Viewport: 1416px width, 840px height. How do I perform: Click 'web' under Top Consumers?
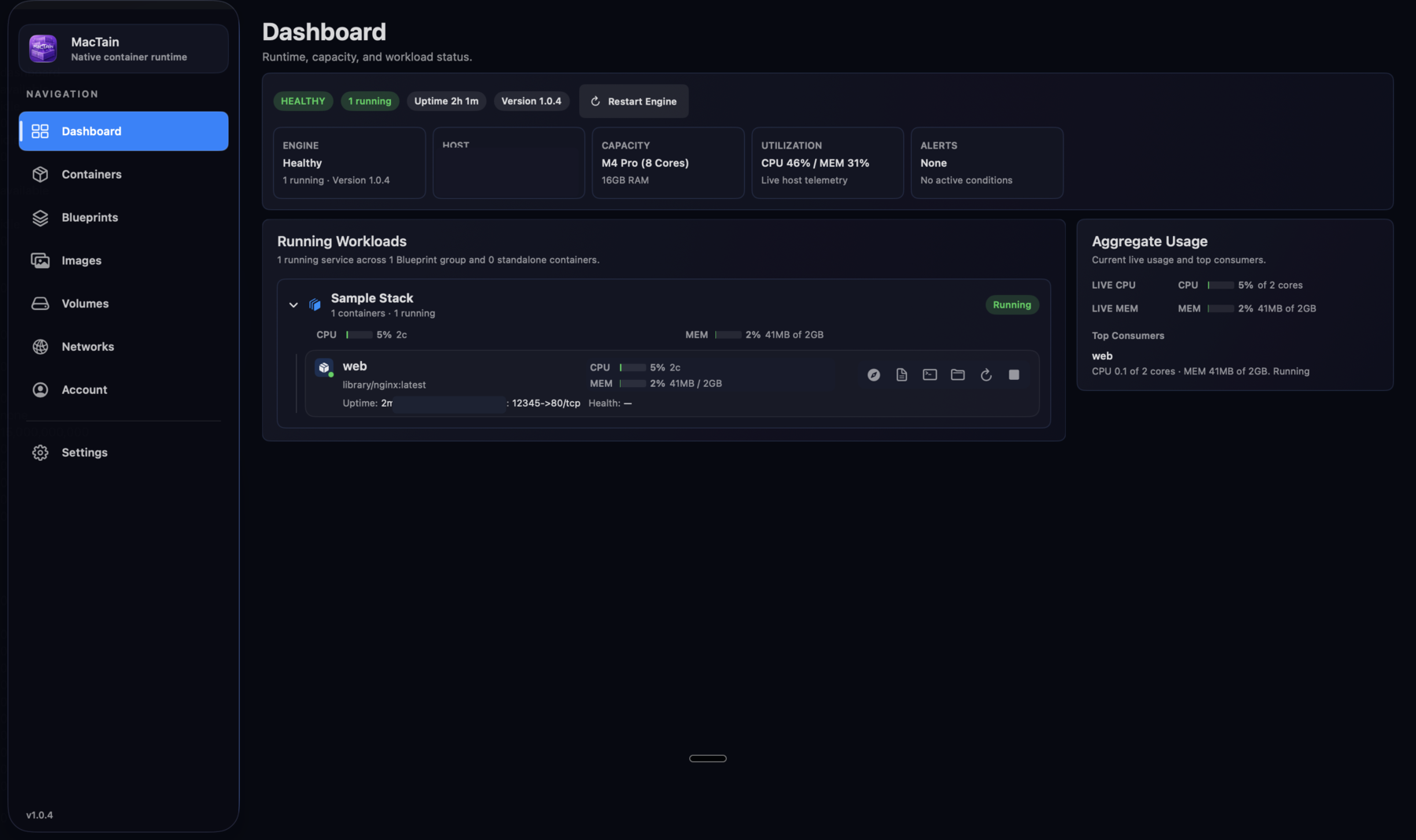(x=1102, y=356)
